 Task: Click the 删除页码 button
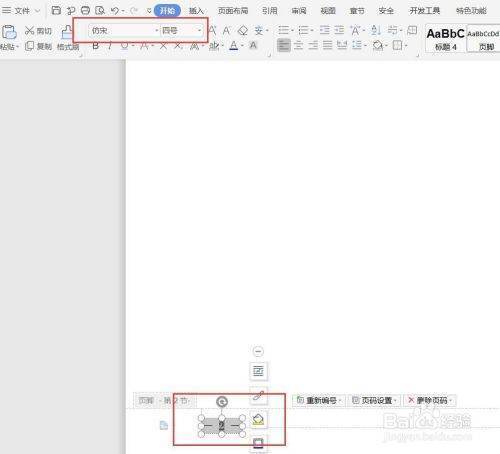[x=430, y=400]
